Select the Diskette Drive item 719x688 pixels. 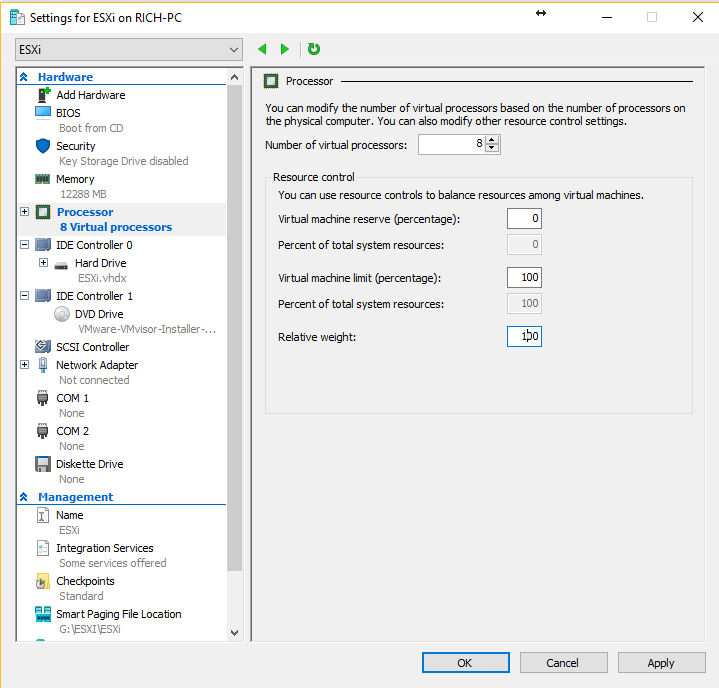[89, 464]
